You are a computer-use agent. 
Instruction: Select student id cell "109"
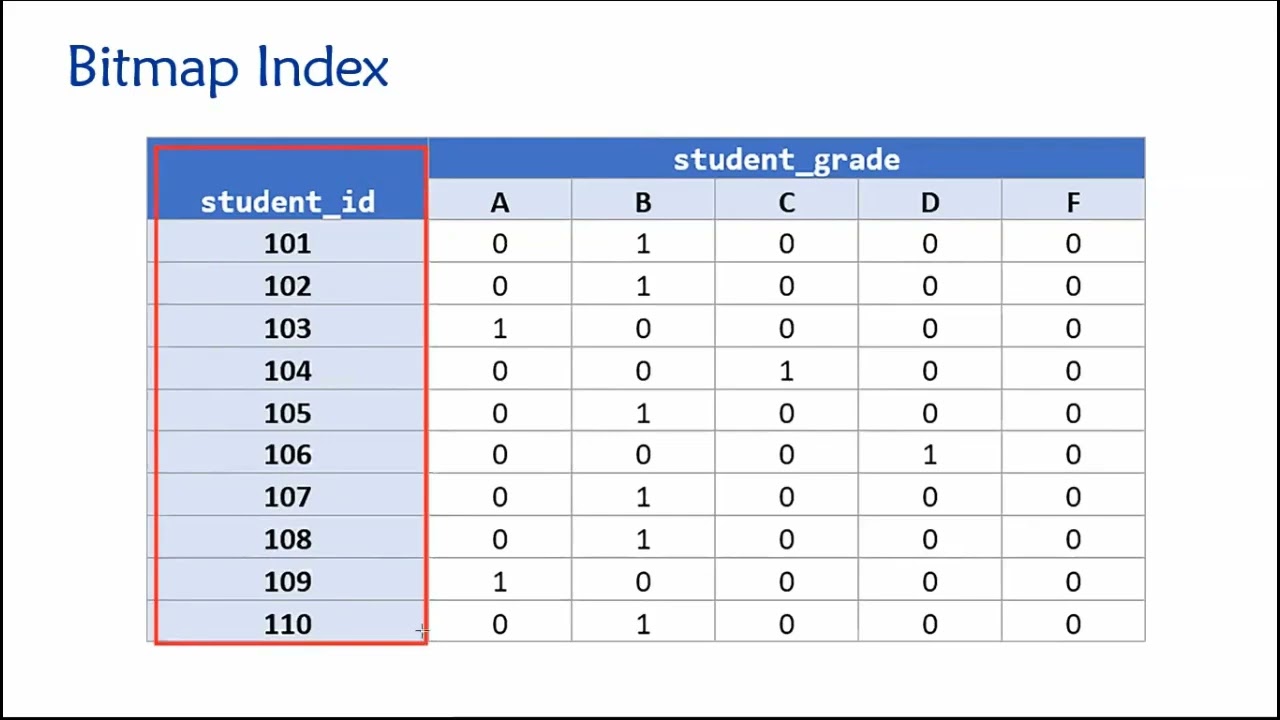coord(288,580)
